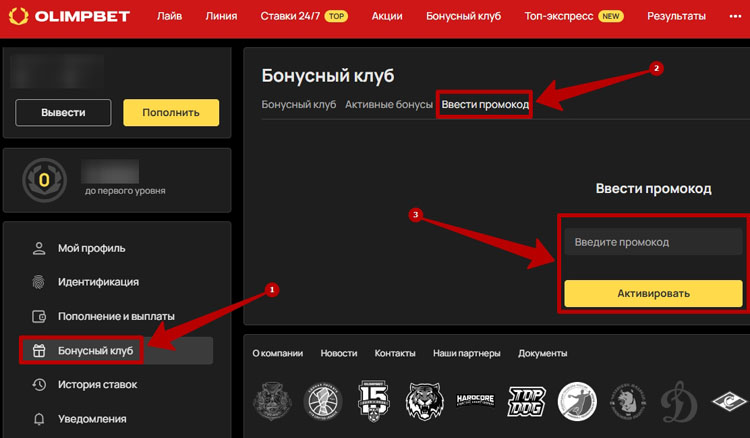The width and height of the screenshot is (750, 438).
Task: Click the История ставок clock icon
Action: pos(39,384)
